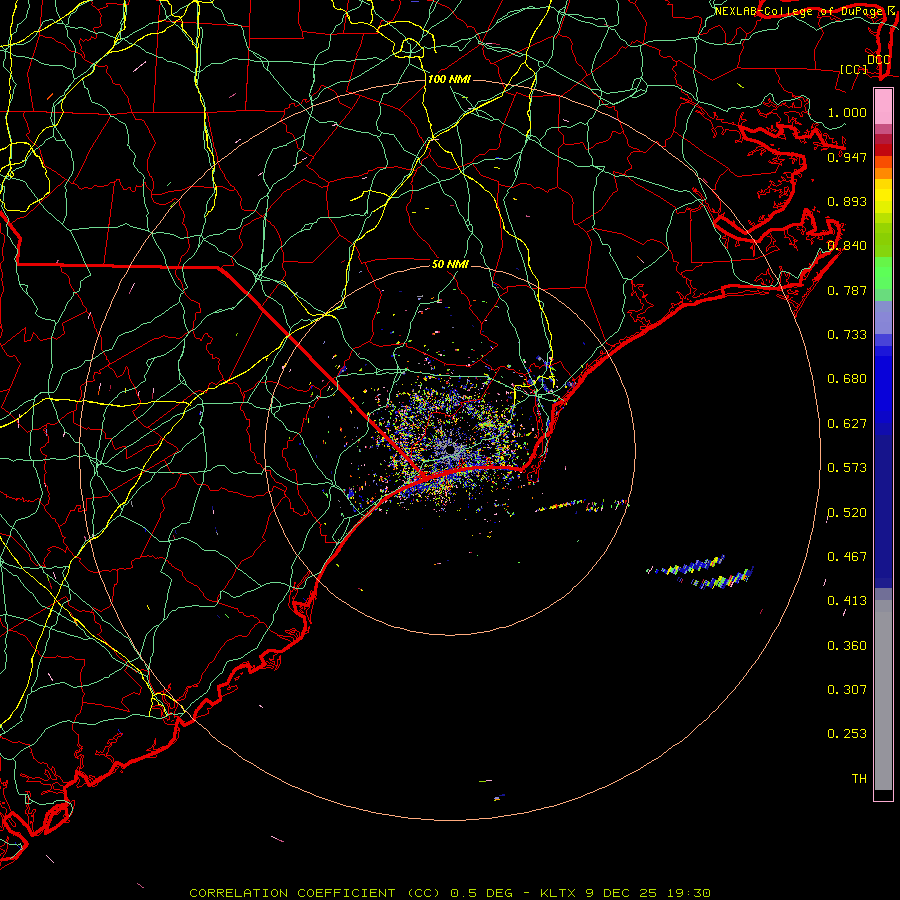
Task: Select the 0.733 scale value
Action: point(847,335)
